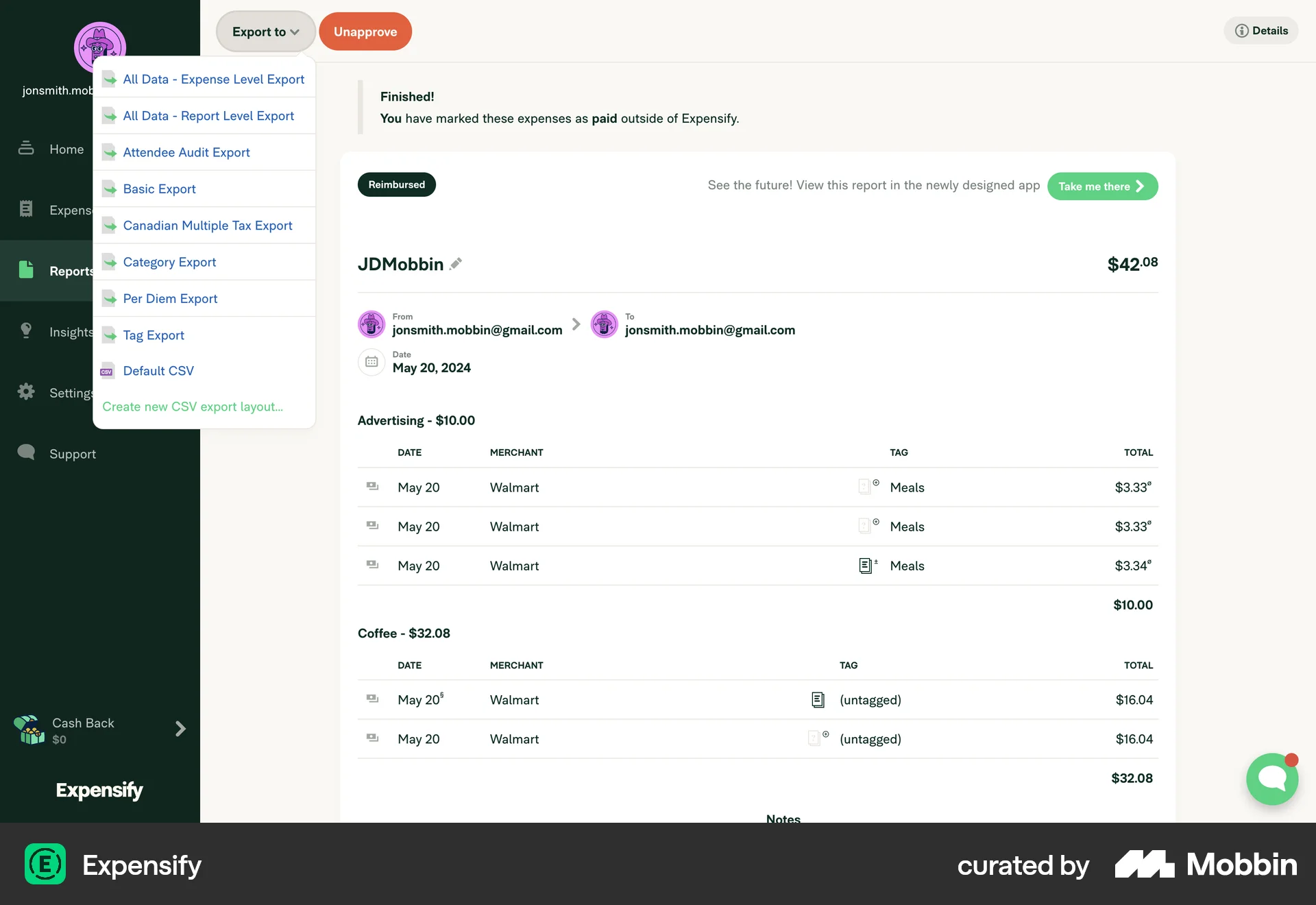Select Attendee Audit Export from the menu

tap(186, 152)
